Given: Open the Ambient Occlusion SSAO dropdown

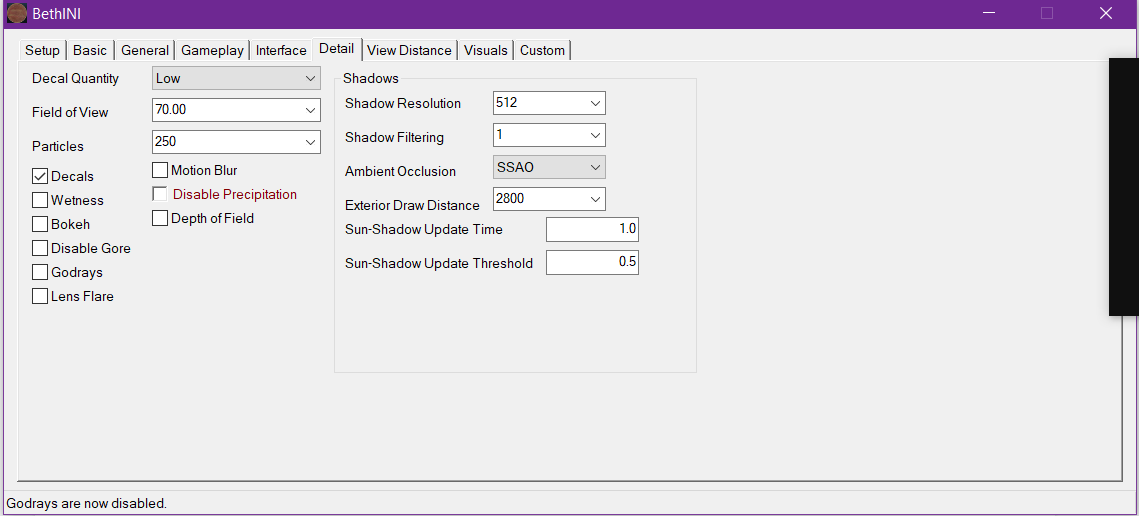Looking at the screenshot, I should [549, 167].
